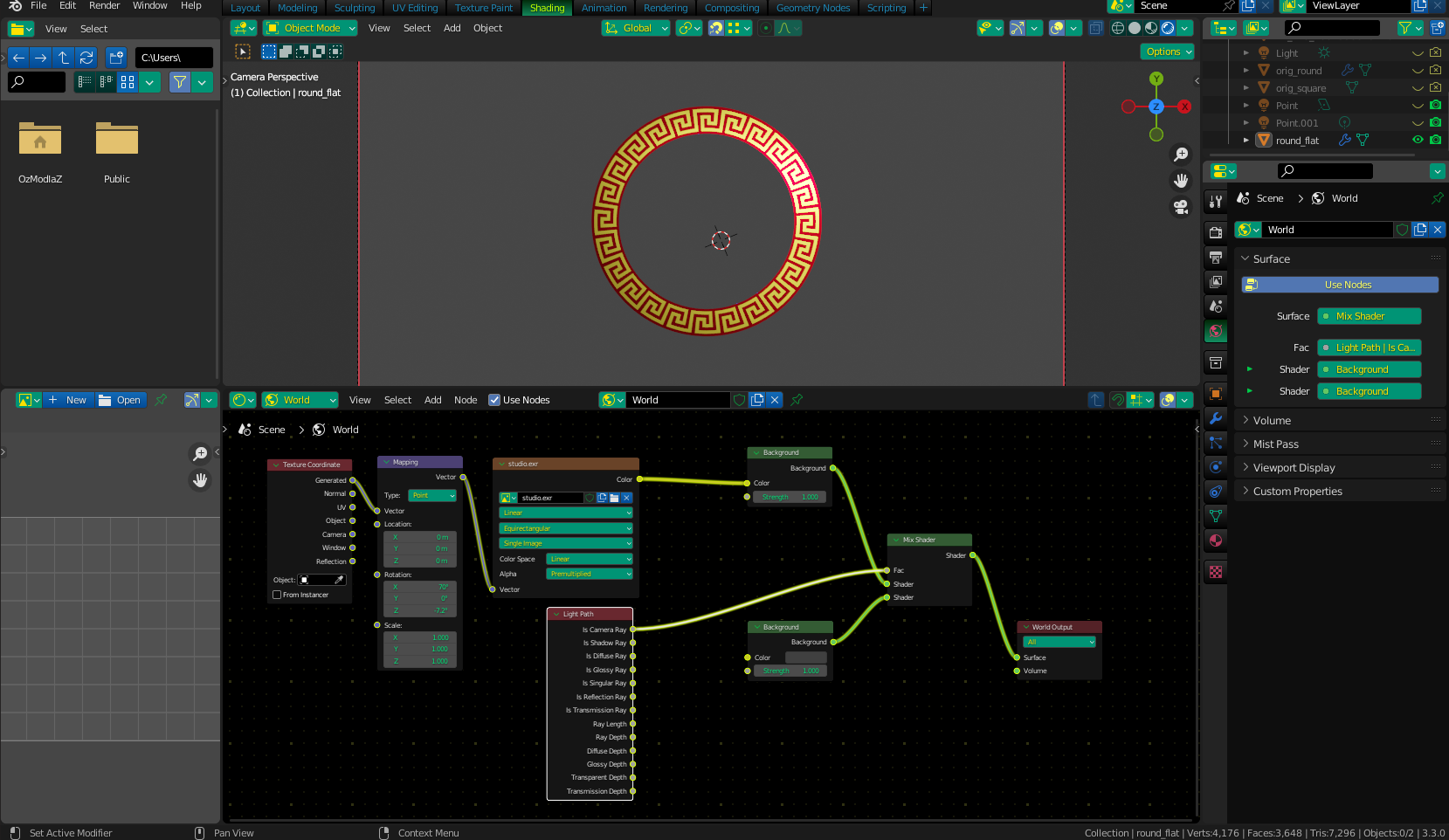Open Global transform orientation dropdown
Screen dimensions: 1449x840
(x=636, y=28)
